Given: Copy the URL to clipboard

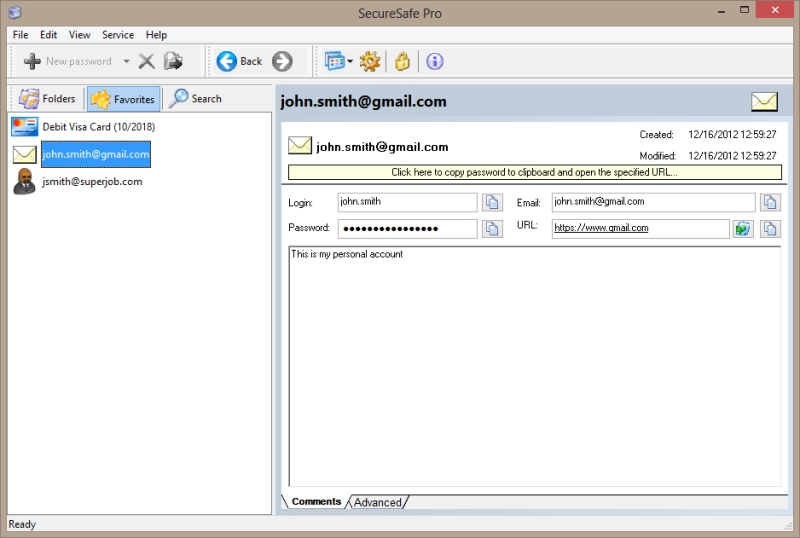Looking at the screenshot, I should tap(770, 229).
